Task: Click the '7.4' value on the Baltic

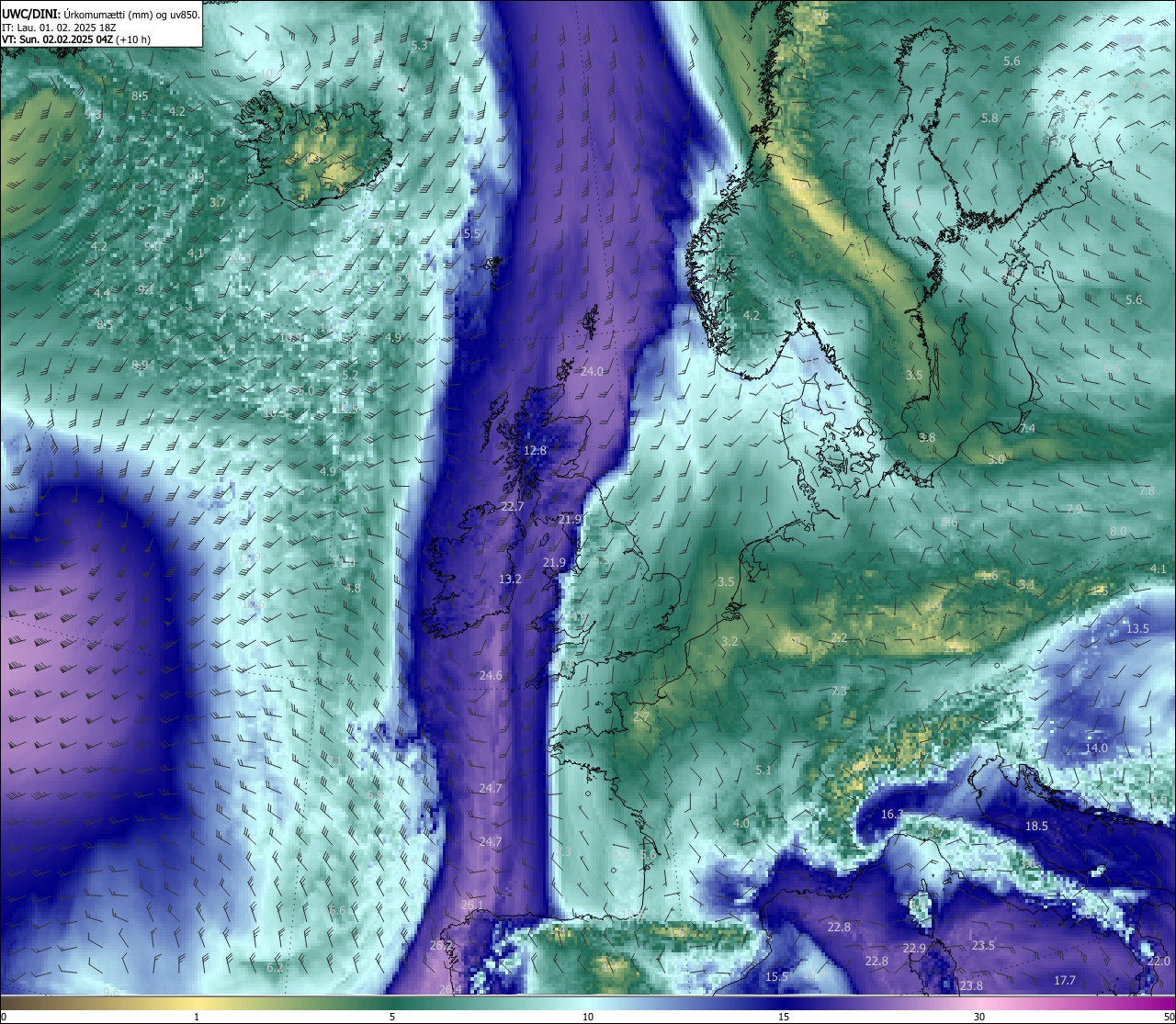Action: (1027, 428)
